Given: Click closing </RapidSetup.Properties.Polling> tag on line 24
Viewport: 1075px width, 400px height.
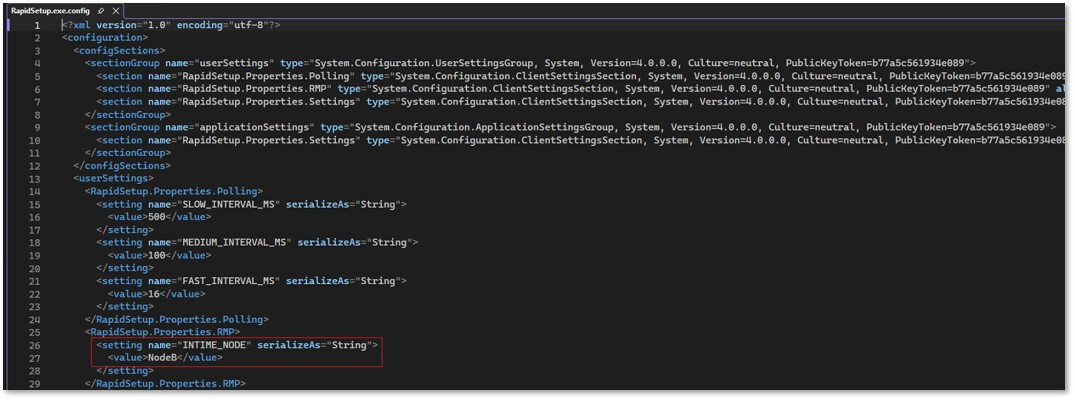Looking at the screenshot, I should pyautogui.click(x=176, y=319).
